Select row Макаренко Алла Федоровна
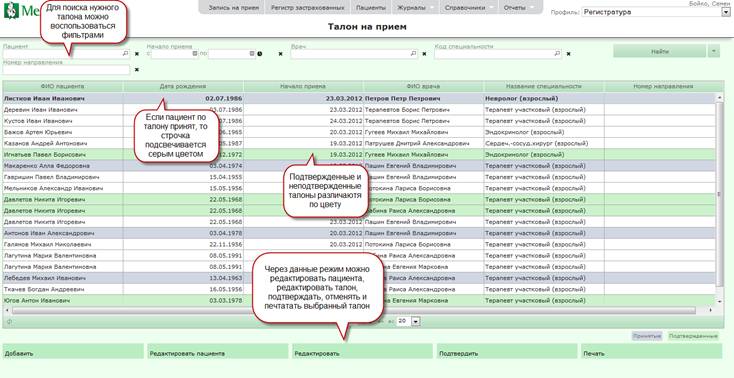The height and width of the screenshot is (378, 734). (x=359, y=166)
